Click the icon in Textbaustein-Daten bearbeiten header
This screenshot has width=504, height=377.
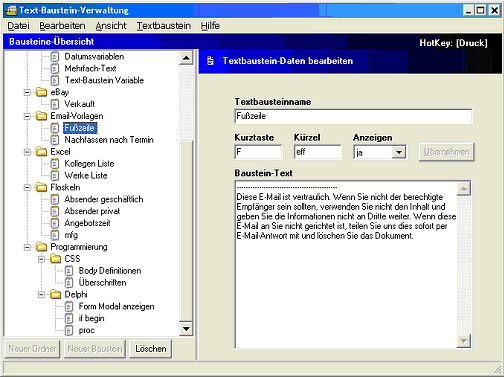[211, 61]
